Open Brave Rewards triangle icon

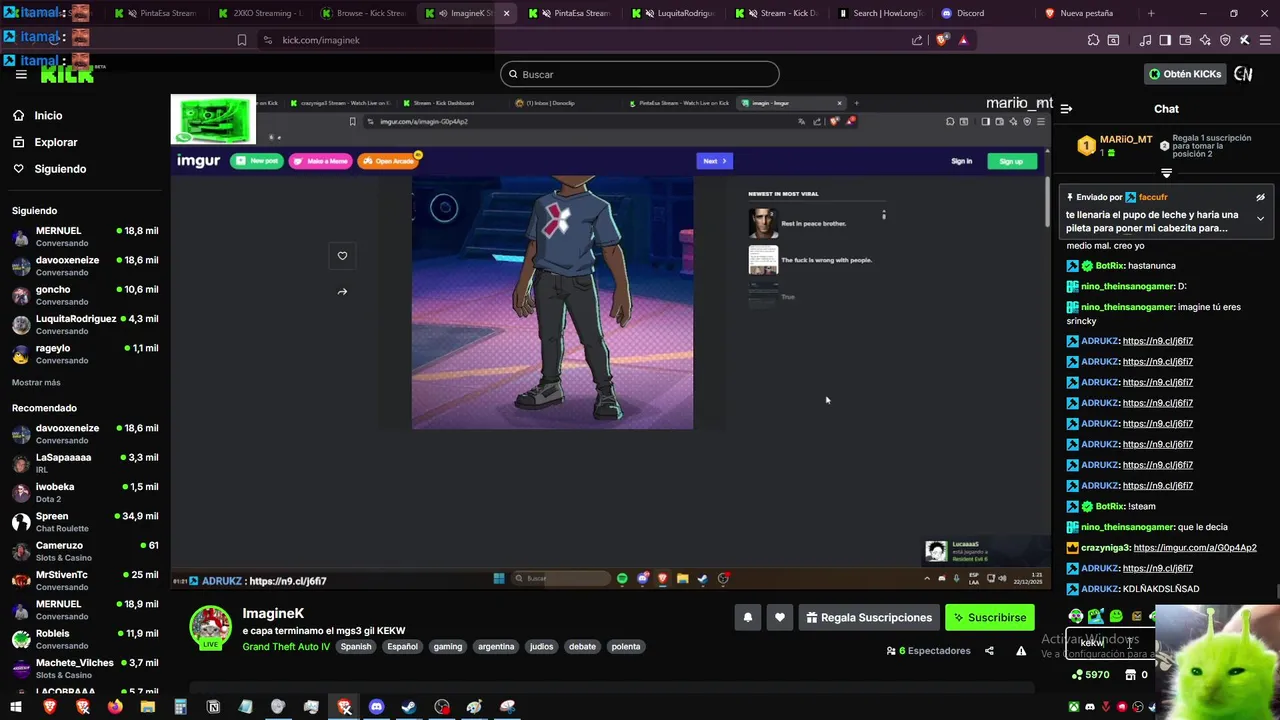pos(963,40)
